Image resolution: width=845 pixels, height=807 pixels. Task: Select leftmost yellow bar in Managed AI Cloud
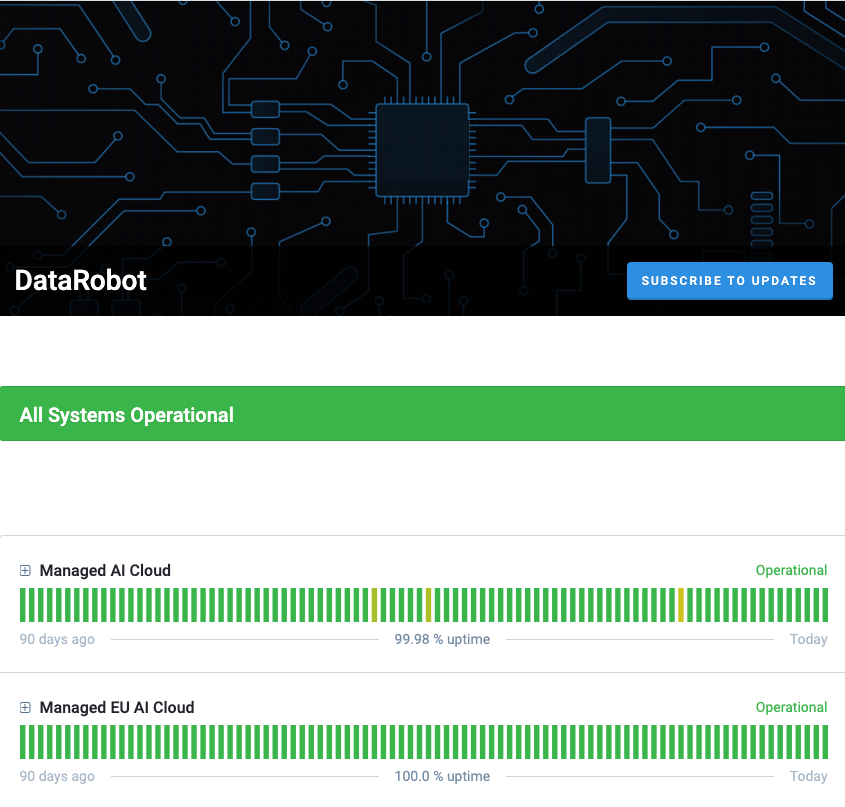tap(375, 605)
